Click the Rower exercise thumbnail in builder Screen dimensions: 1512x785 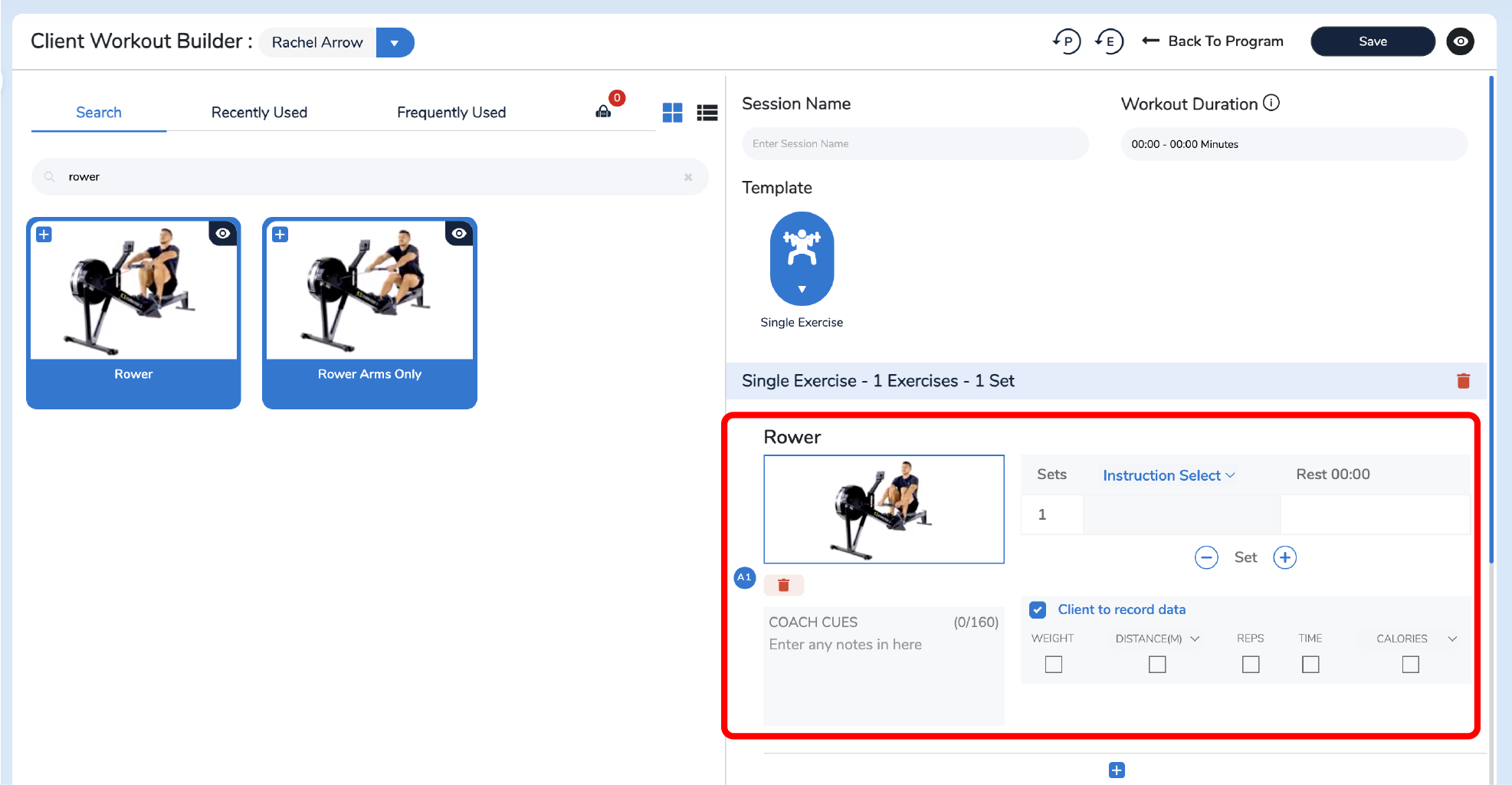pos(884,510)
